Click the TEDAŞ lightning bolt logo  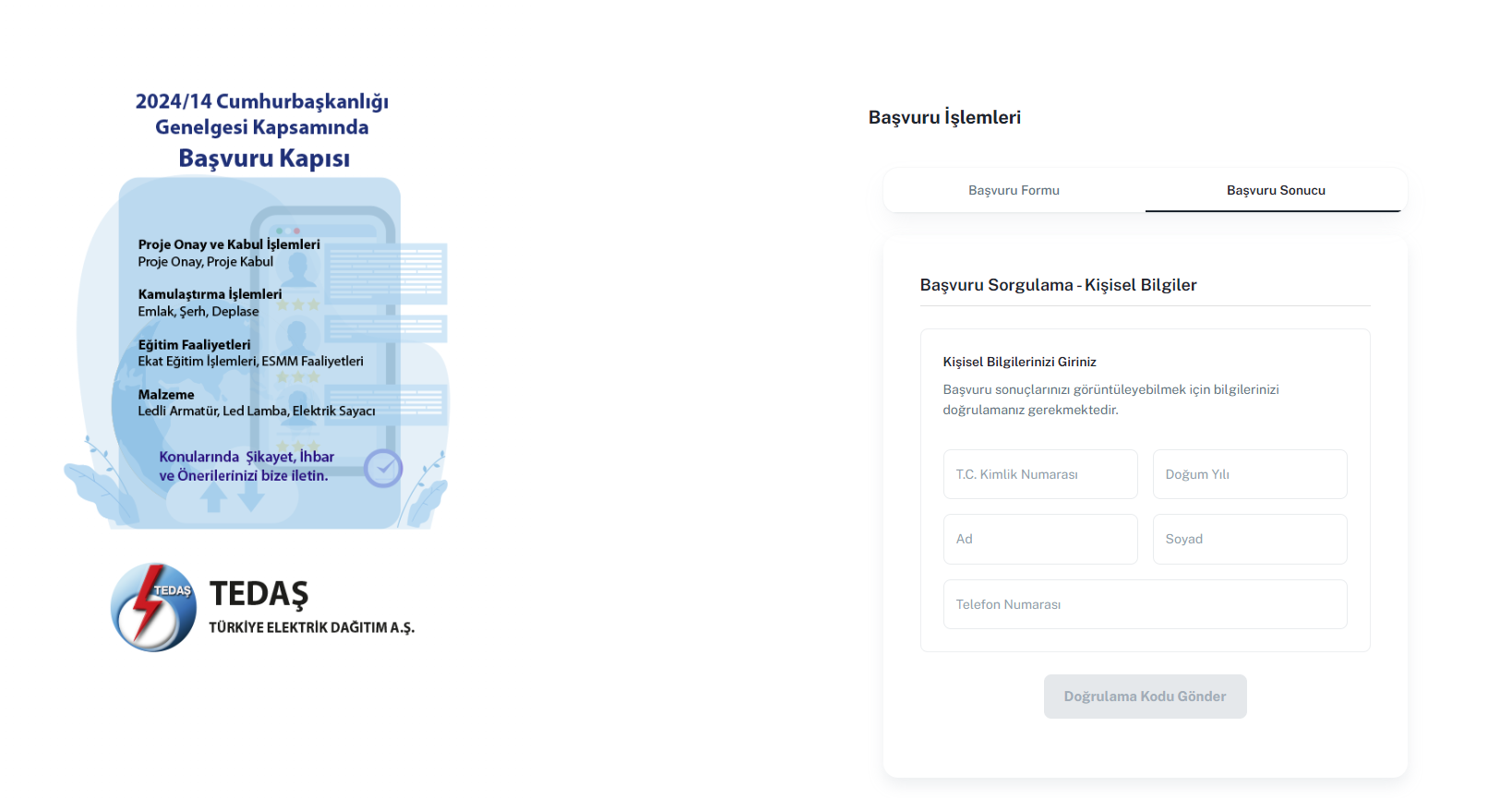(x=153, y=607)
